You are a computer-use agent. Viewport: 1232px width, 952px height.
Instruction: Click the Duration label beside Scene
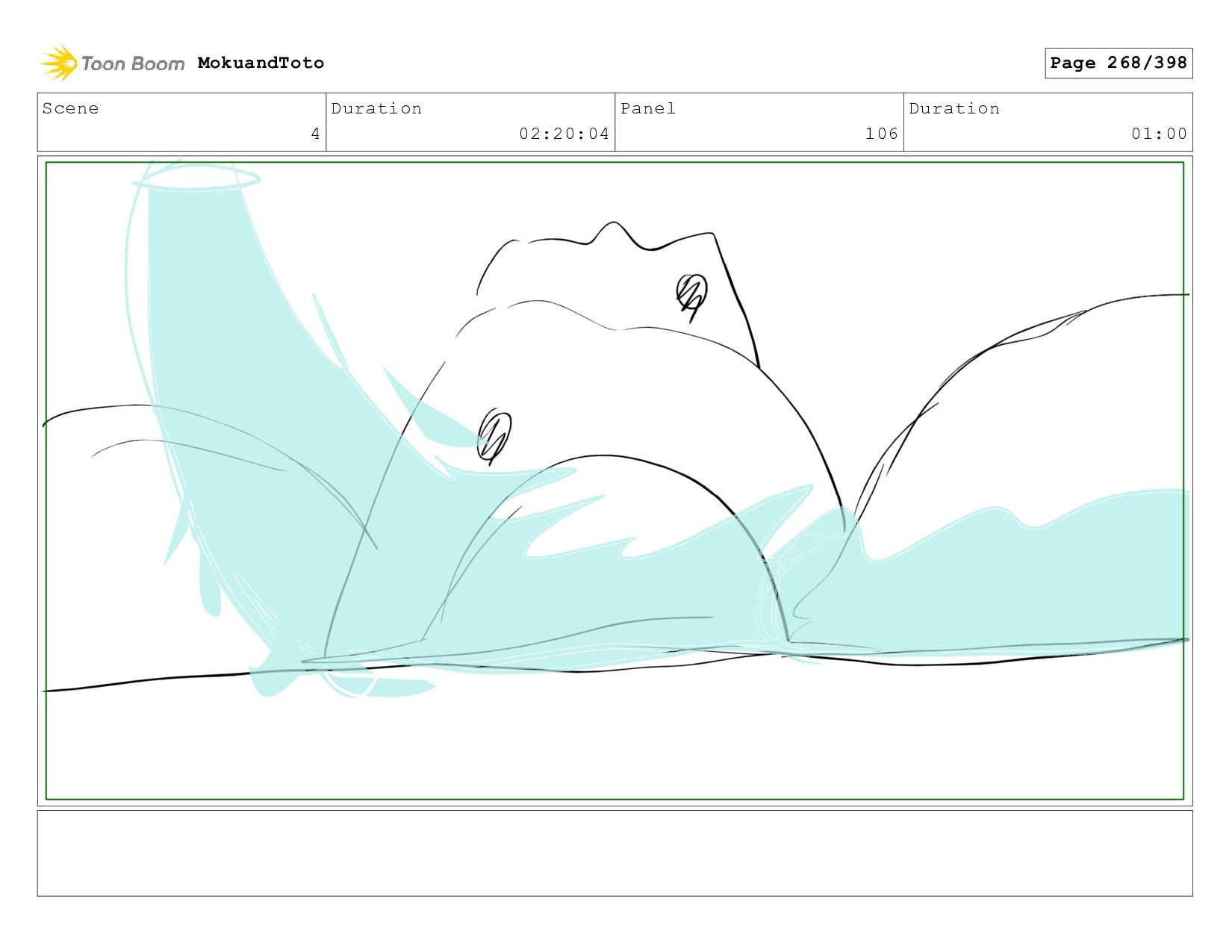(376, 108)
